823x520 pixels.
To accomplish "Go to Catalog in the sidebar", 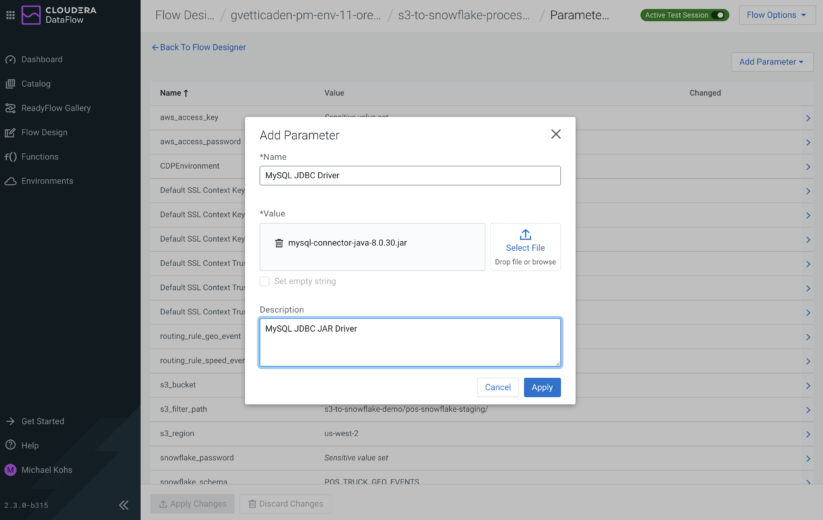I will pyautogui.click(x=36, y=83).
